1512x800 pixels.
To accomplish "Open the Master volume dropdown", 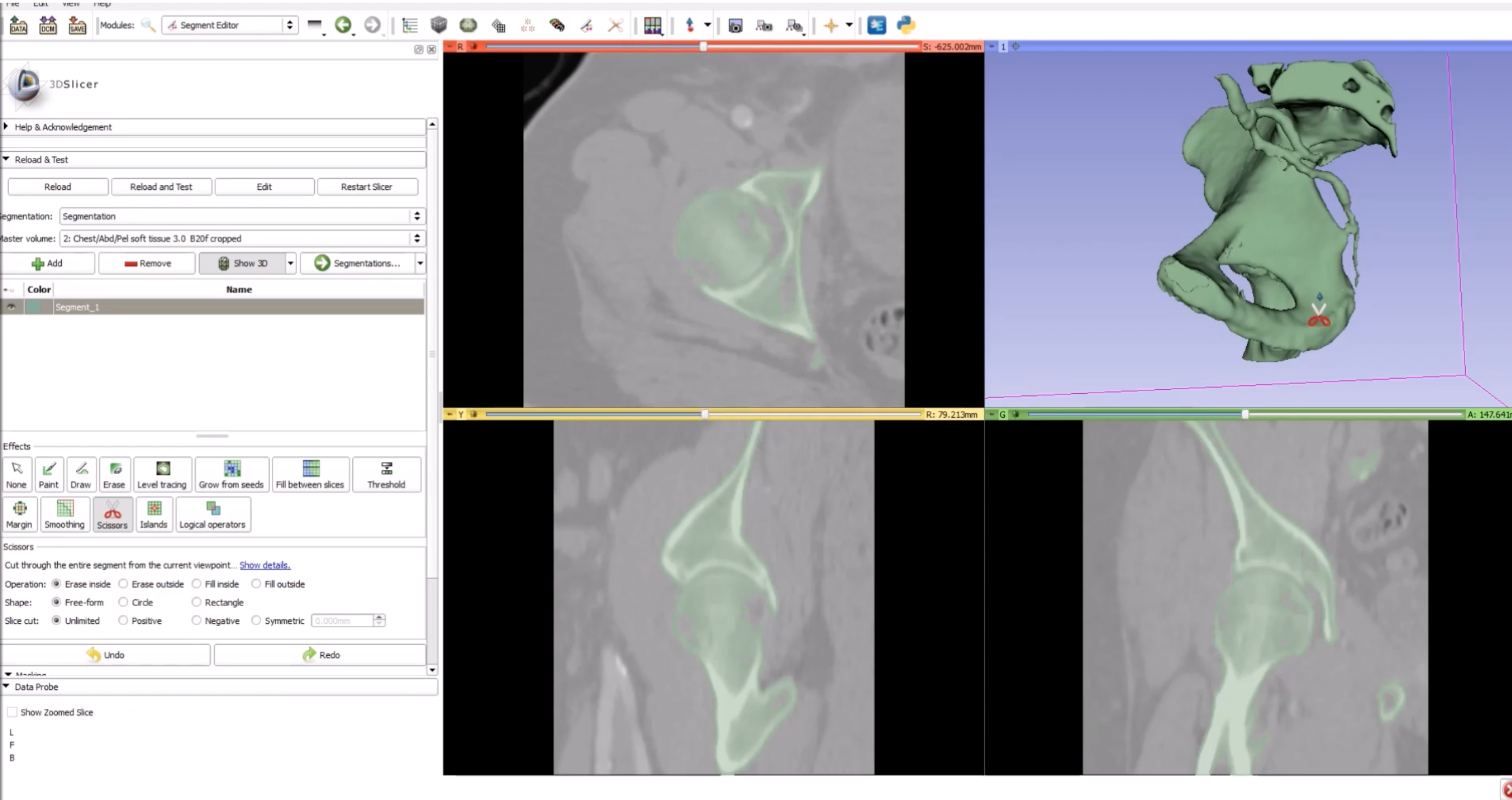I will [x=241, y=239].
